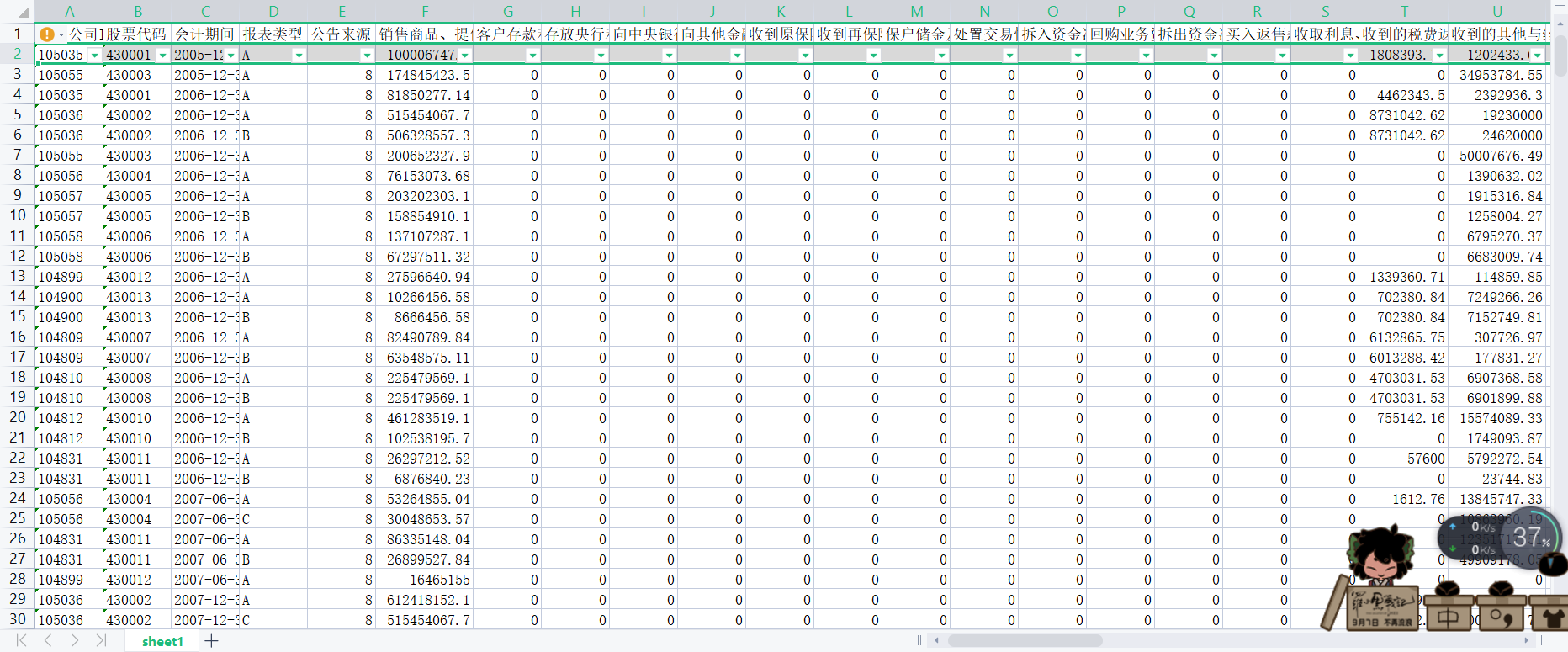Viewport: 1568px width, 652px height.
Task: Open the filter dropdown in column L
Action: pos(873,56)
